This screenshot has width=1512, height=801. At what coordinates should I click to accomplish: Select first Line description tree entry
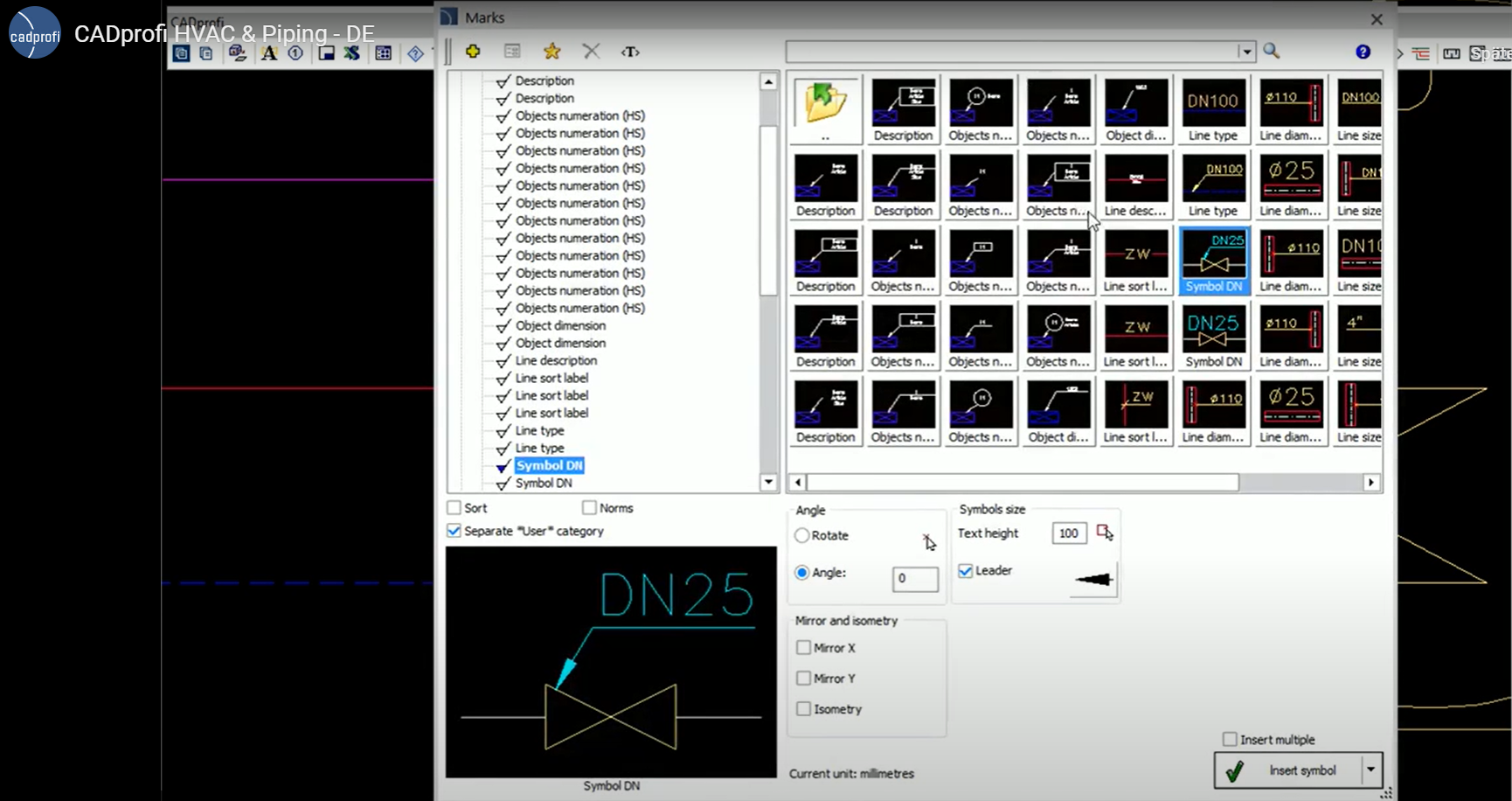pyautogui.click(x=556, y=360)
